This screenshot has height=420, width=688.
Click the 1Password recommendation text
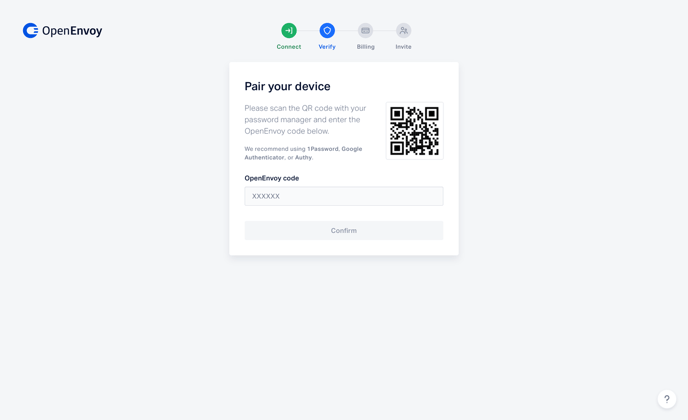[x=322, y=149]
